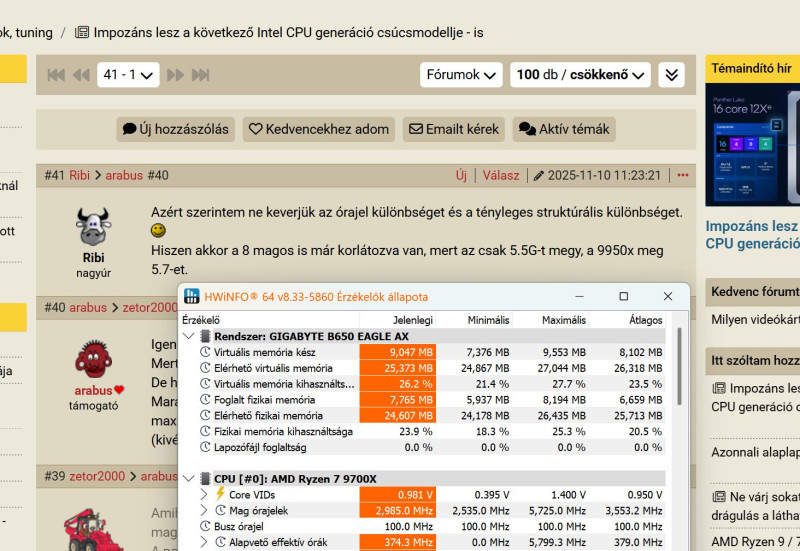
Task: Click the HWiNFO vertical scrollbar thumb
Action: 679,366
